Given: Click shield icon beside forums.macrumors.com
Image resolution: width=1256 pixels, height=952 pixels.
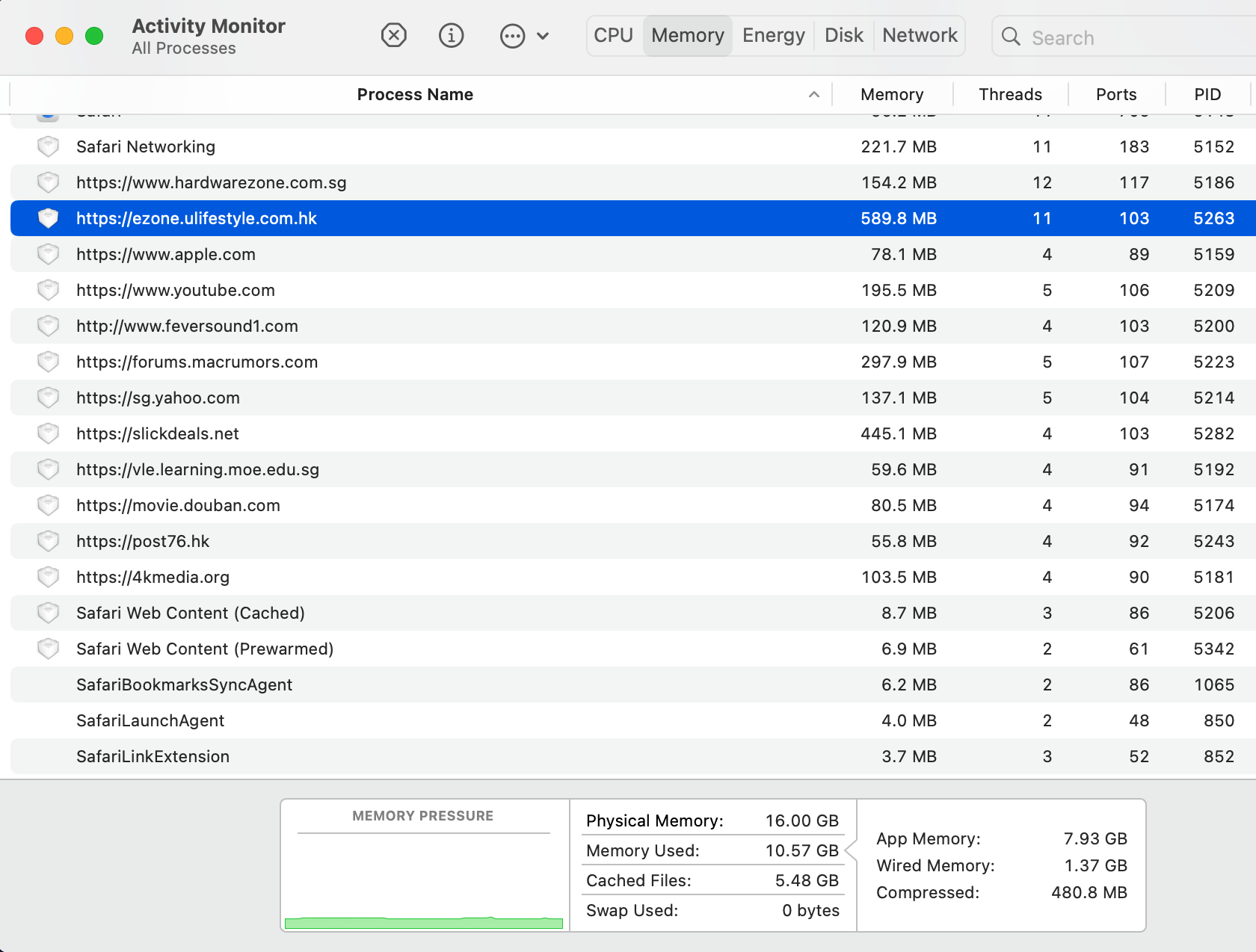Looking at the screenshot, I should coord(49,362).
